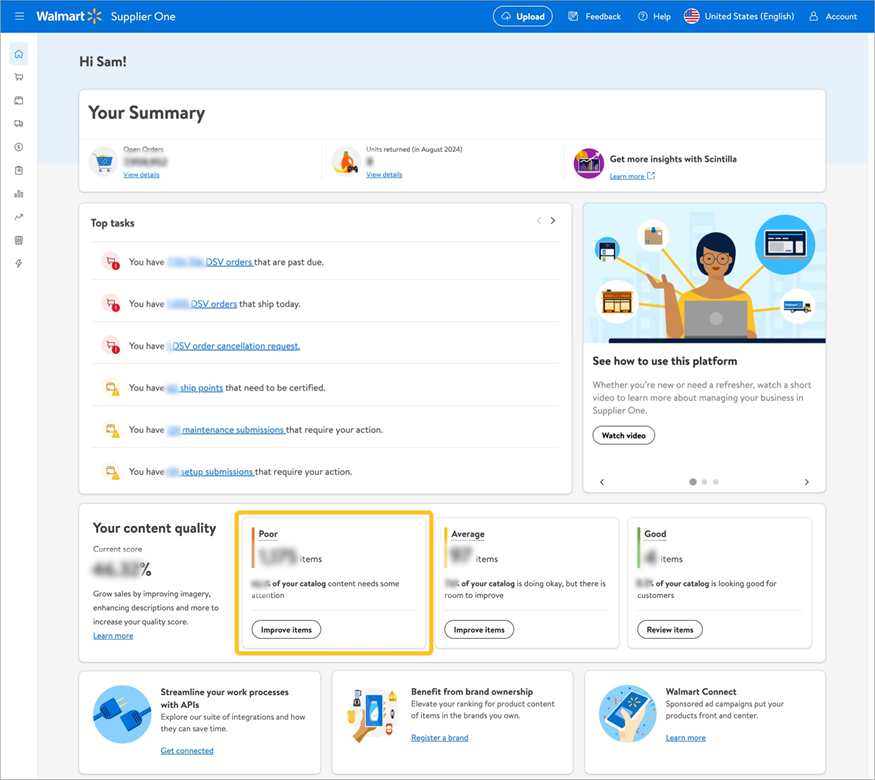Open the delivery truck sidebar icon

19,124
